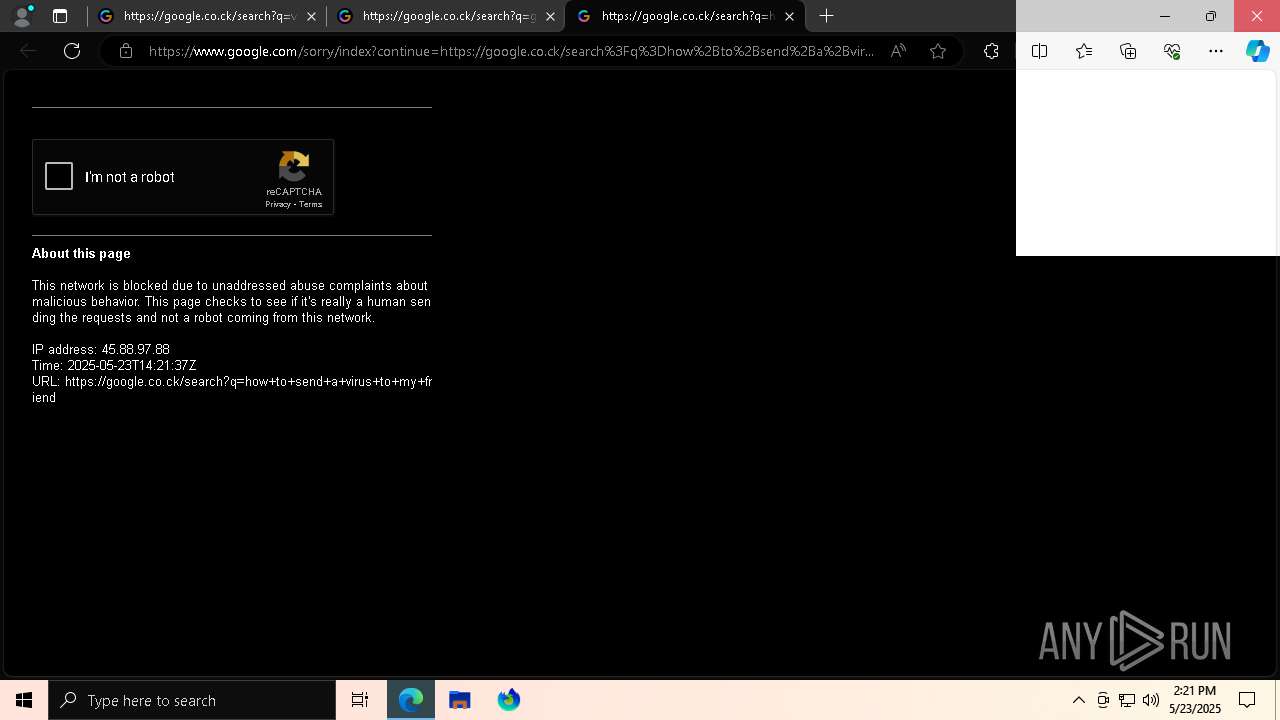This screenshot has width=1280, height=720.
Task: Open Settings and more menu
Action: 1216,51
